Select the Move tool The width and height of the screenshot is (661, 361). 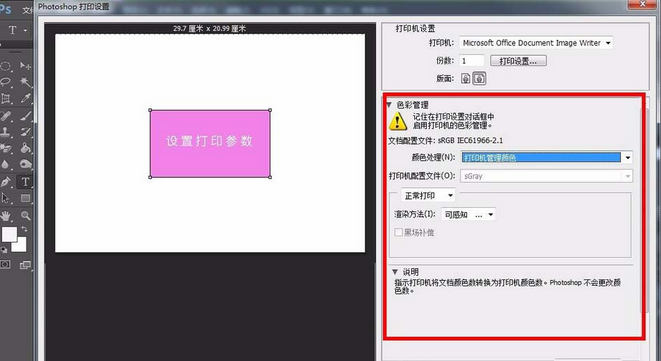click(25, 66)
